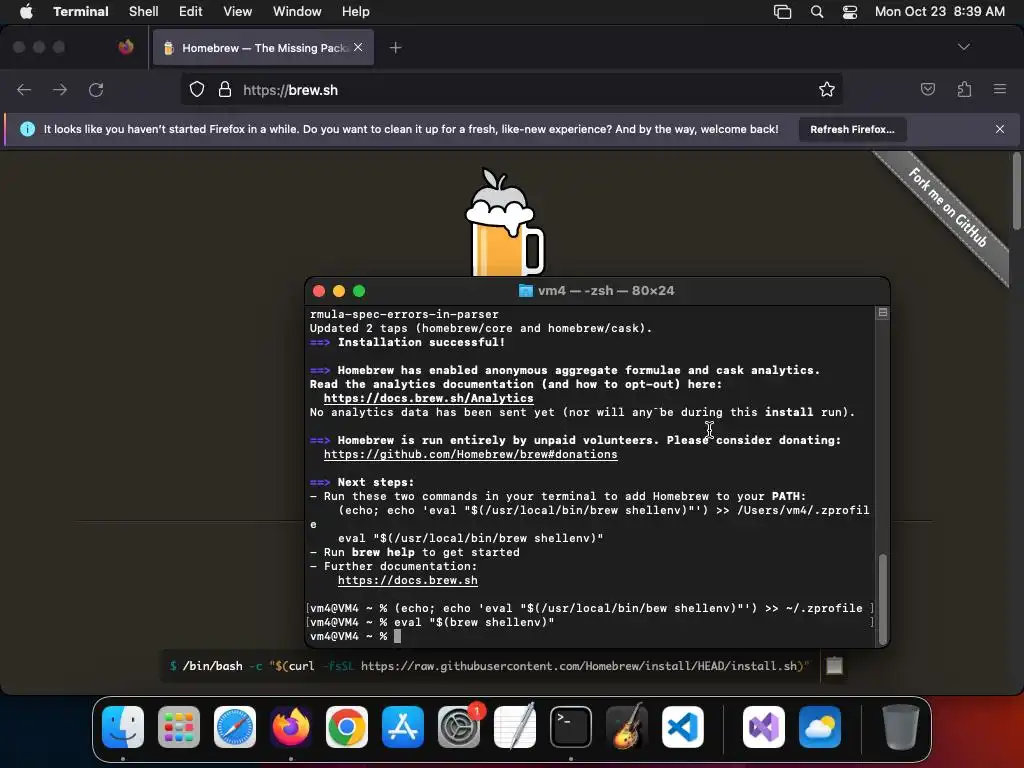Click the brew.sh address bar
Viewport: 1024px width, 768px height.
click(511, 89)
